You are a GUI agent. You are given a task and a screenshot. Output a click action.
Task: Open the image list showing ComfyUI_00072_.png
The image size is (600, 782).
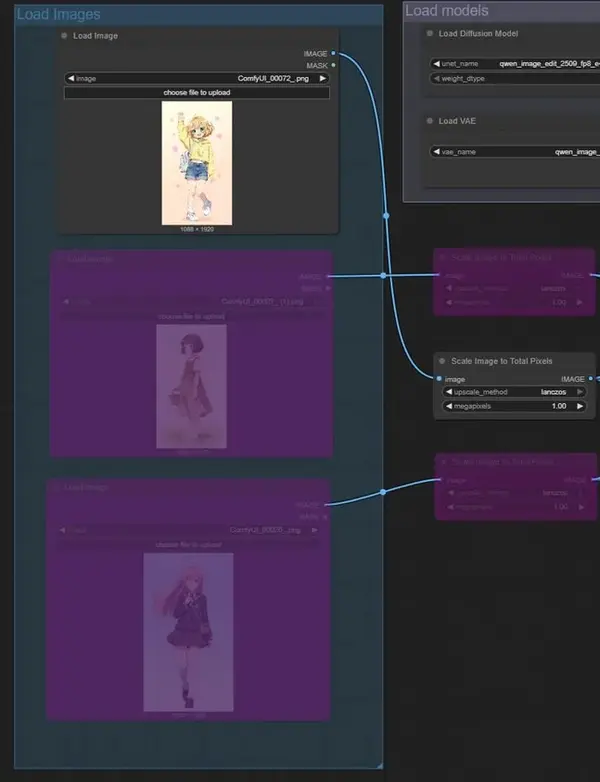click(197, 78)
